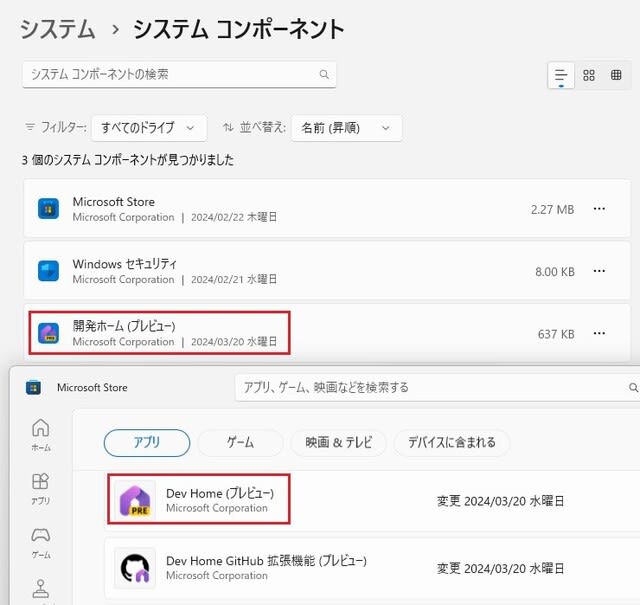Select the Windows セキュリティ component name

pos(124,264)
